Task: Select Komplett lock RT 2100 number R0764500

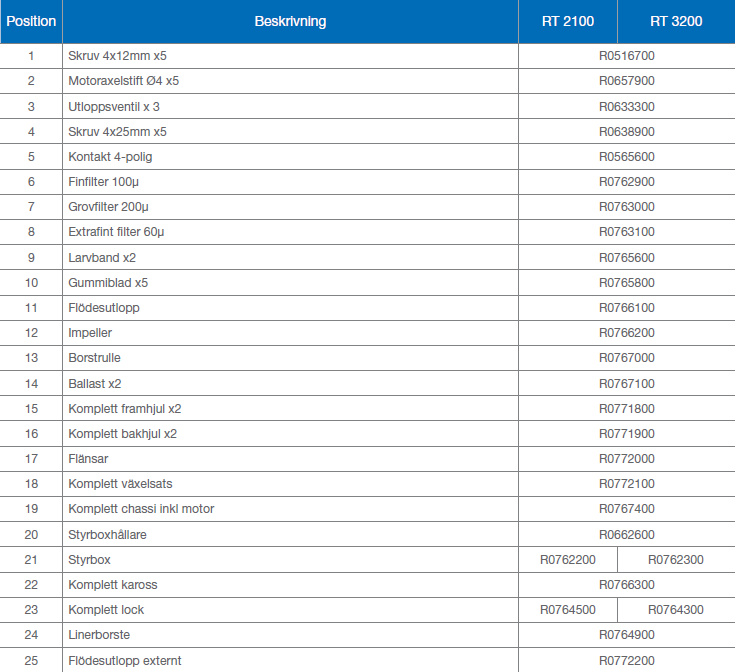Action: (567, 610)
